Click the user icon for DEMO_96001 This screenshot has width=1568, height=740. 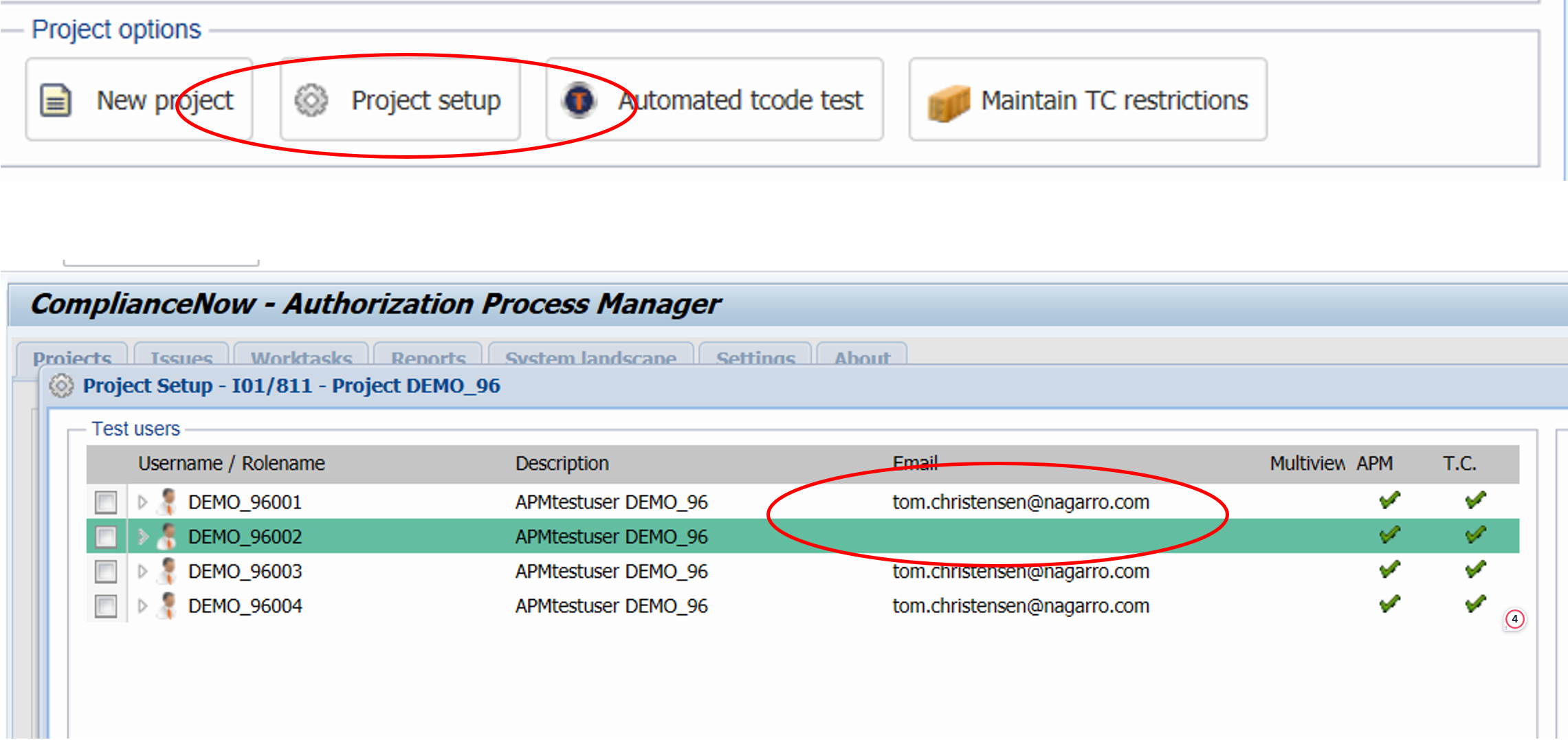point(167,502)
